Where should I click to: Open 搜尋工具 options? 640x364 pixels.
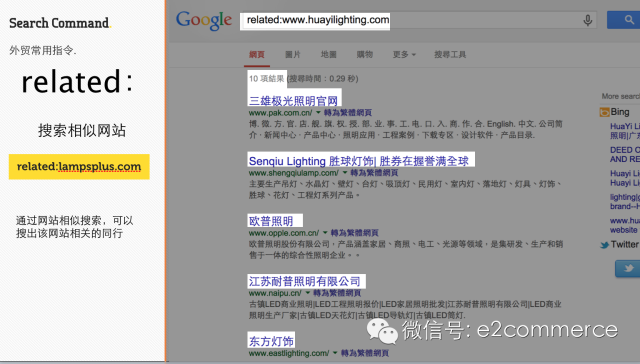click(x=450, y=54)
